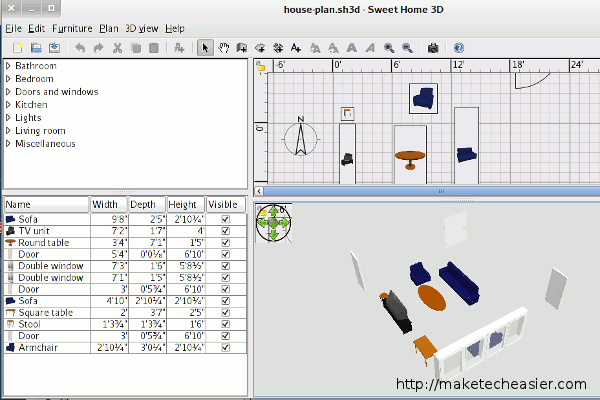
Task: Select the TV unit in the plan view
Action: 347,154
